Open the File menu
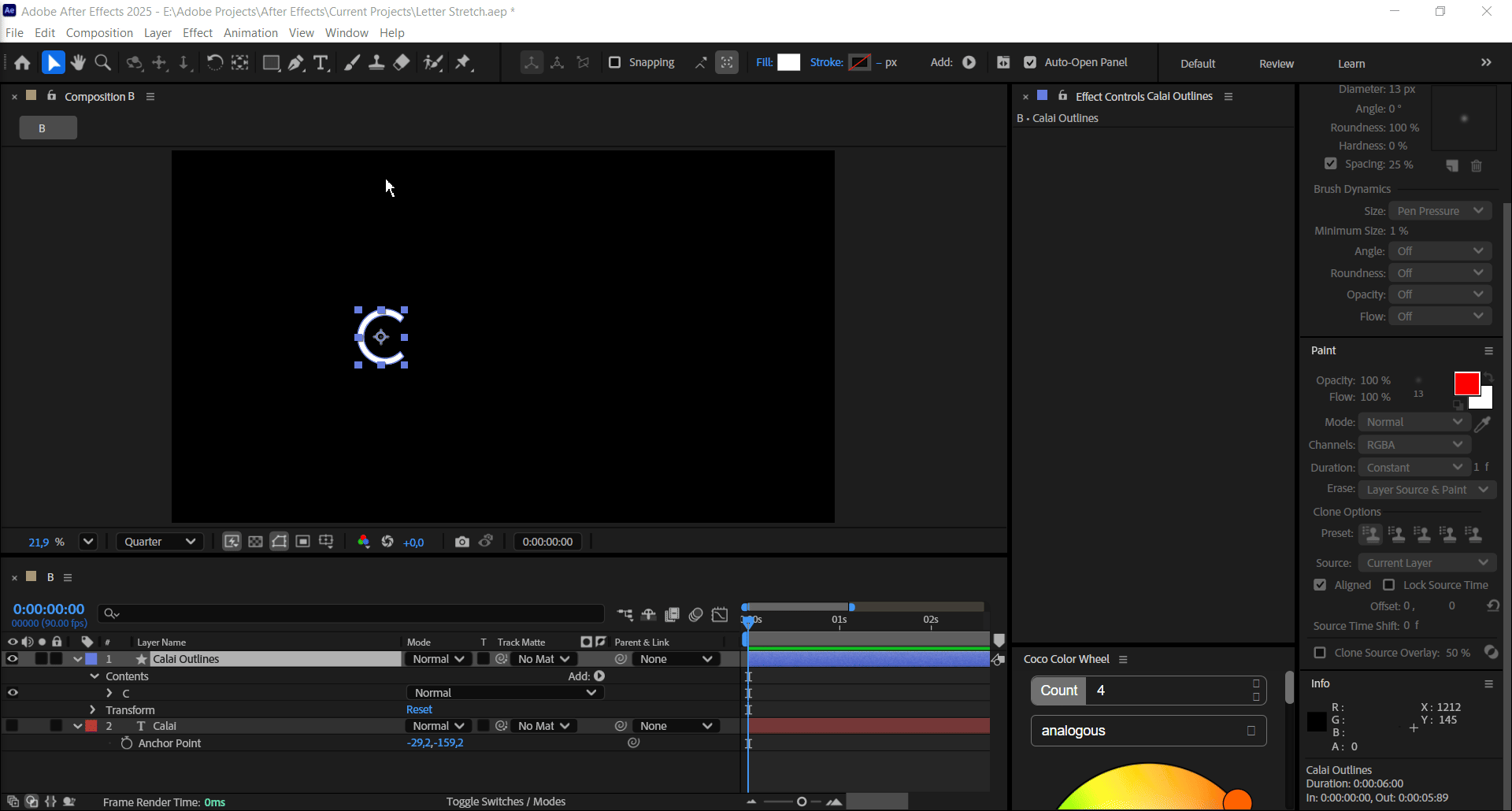1512x811 pixels. click(14, 33)
